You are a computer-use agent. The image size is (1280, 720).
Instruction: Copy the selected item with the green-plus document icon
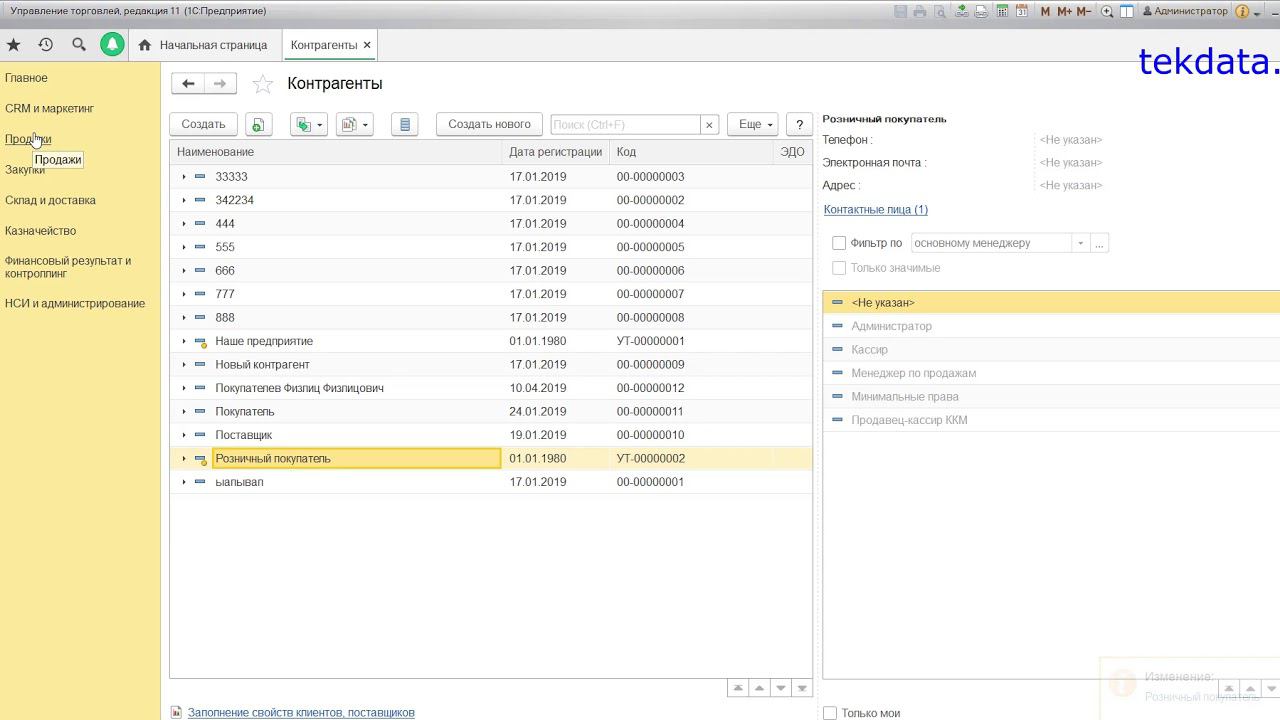click(x=258, y=124)
